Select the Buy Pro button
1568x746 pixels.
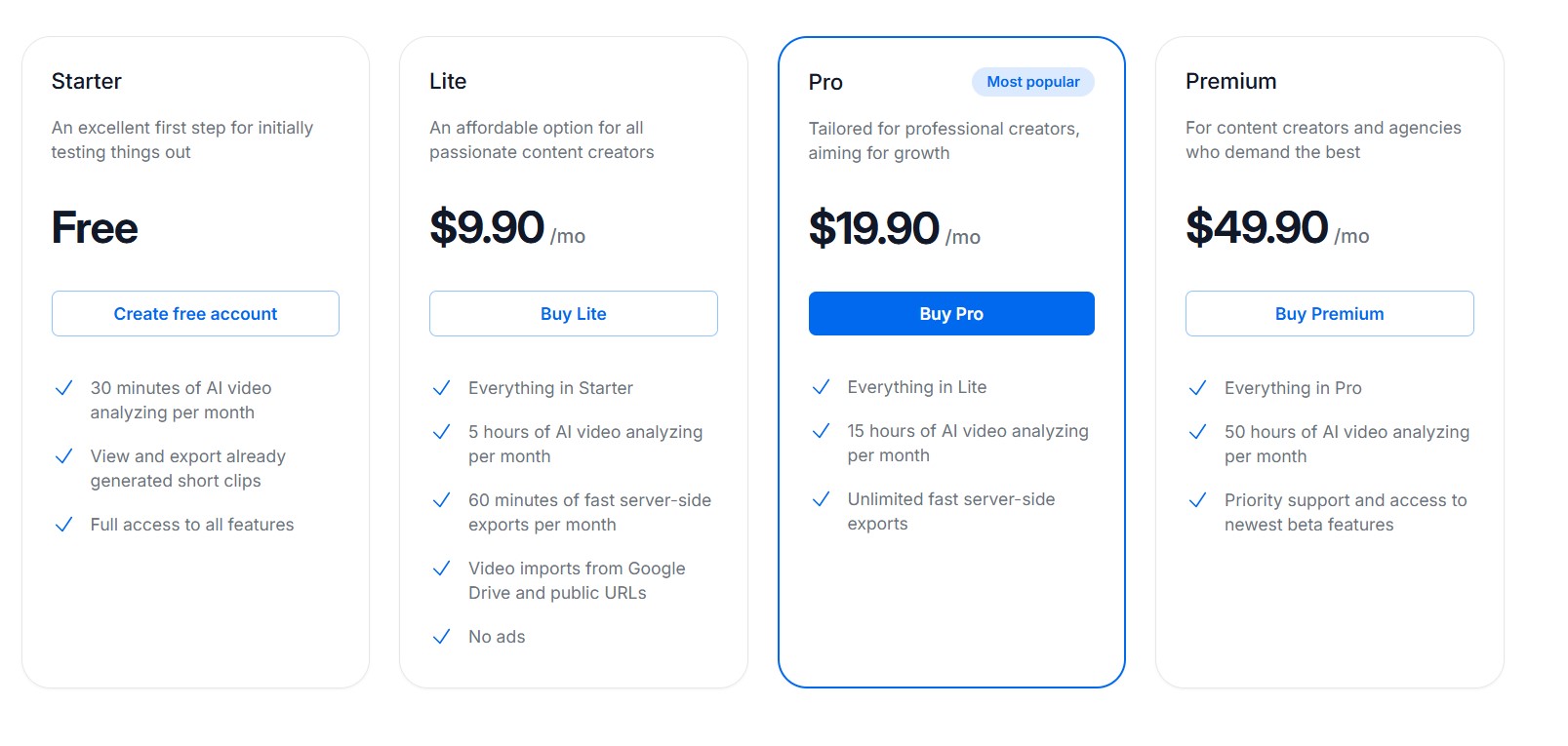tap(951, 314)
